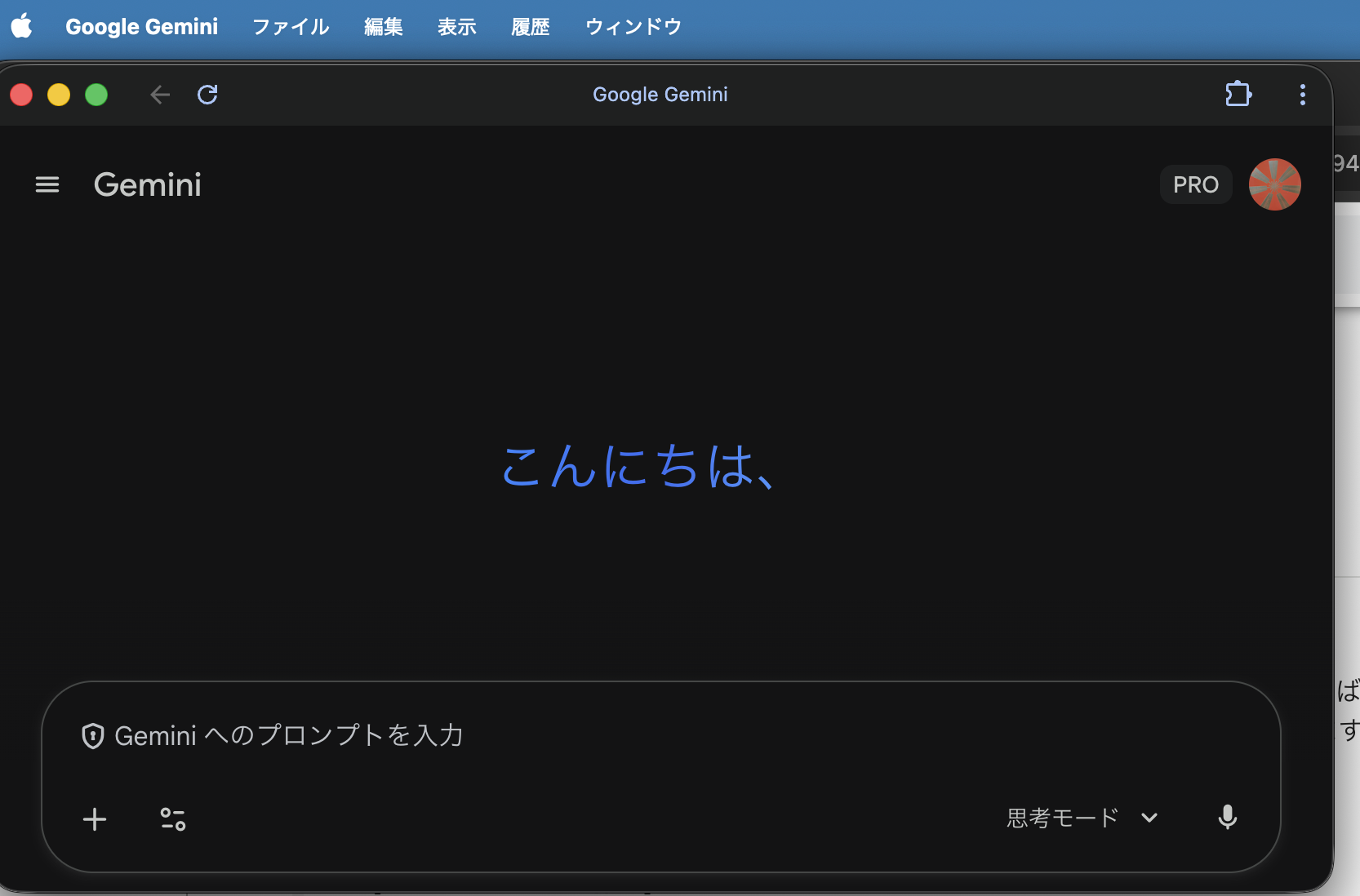
Task: Open the browser kebab menu
Action: point(1302,95)
